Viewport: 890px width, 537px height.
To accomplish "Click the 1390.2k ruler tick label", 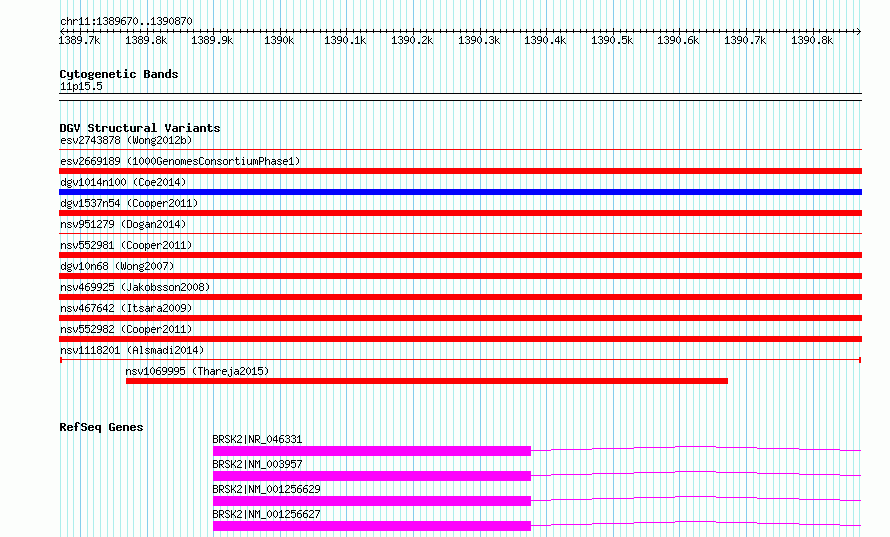I will pyautogui.click(x=412, y=40).
